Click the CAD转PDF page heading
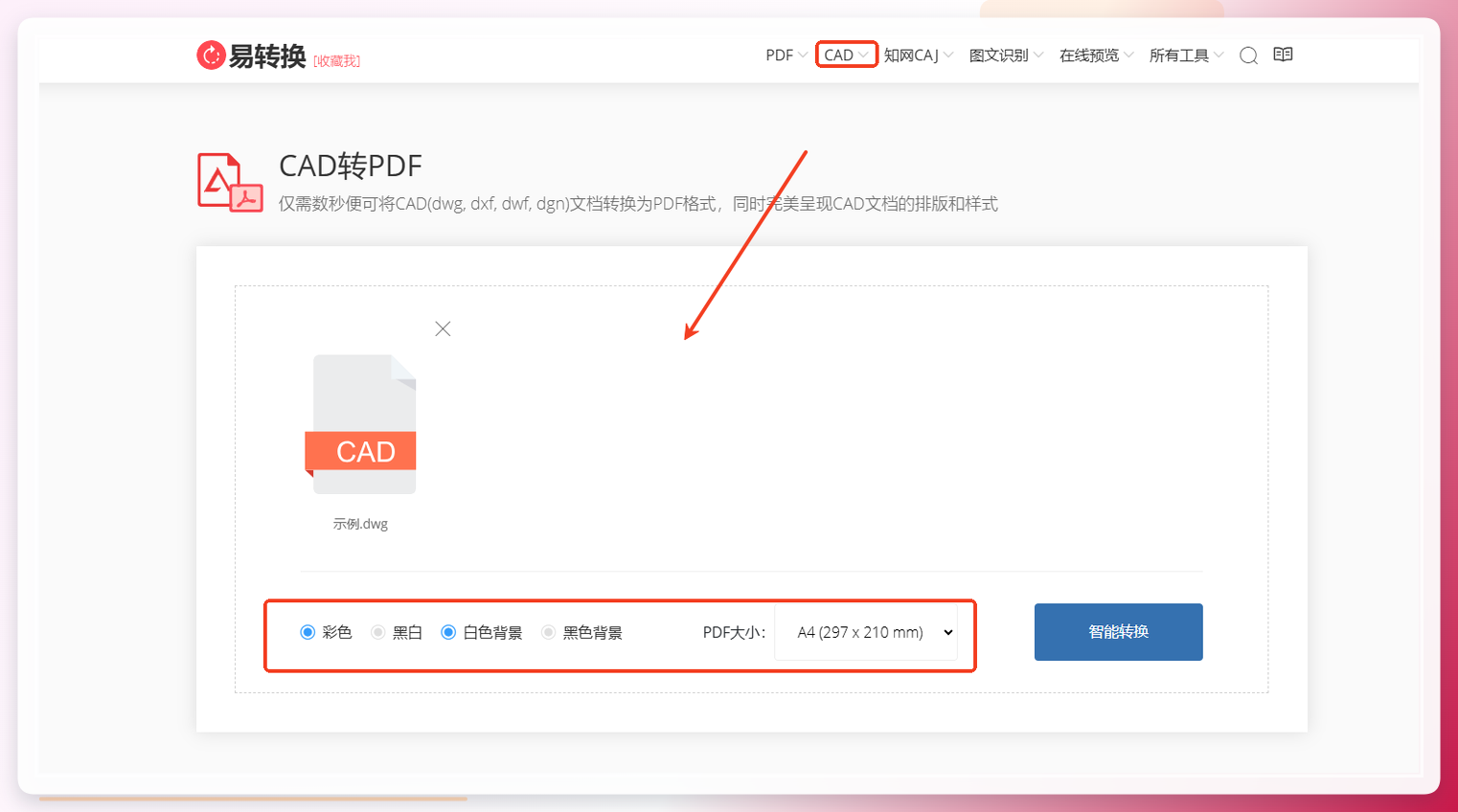 pos(351,166)
